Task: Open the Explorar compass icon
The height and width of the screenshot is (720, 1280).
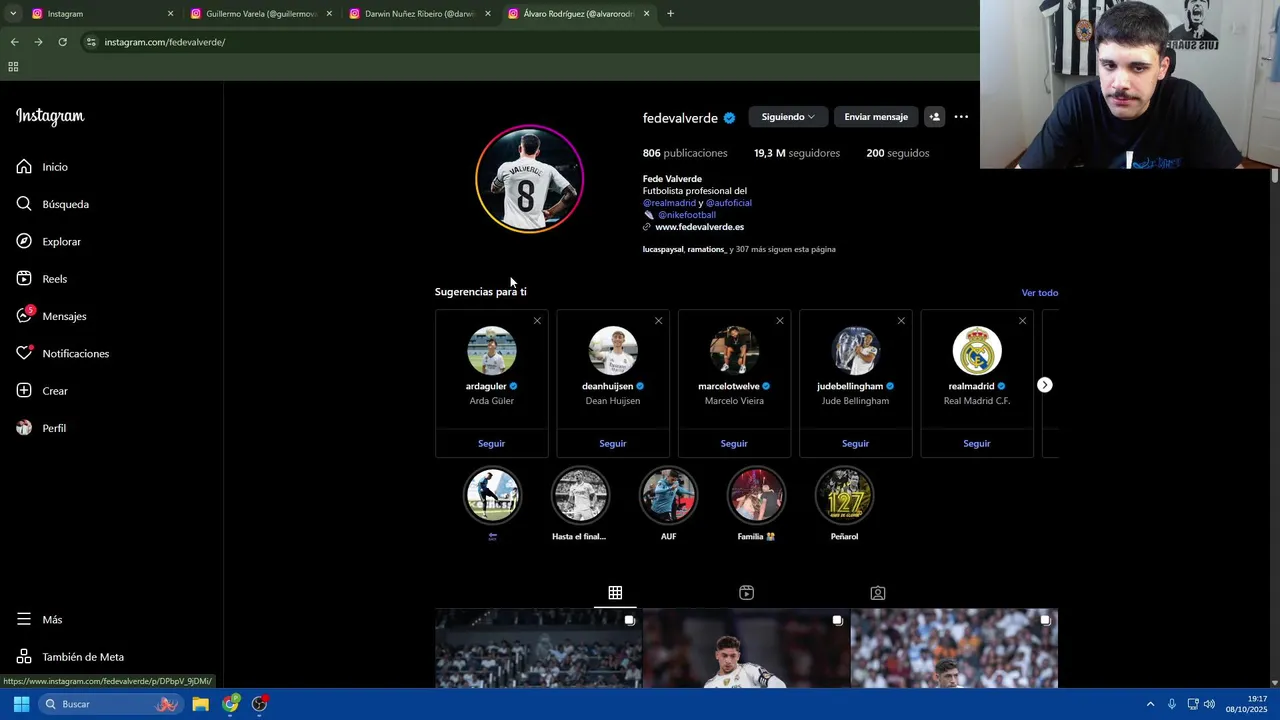Action: [24, 241]
